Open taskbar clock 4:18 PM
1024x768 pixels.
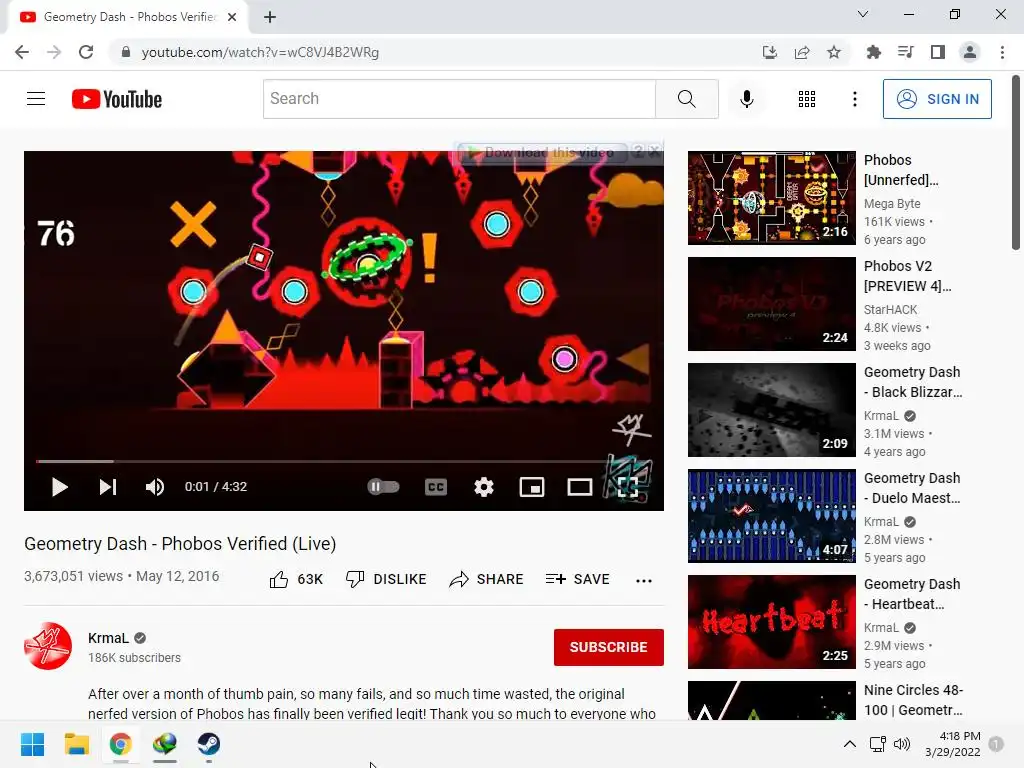coord(953,744)
